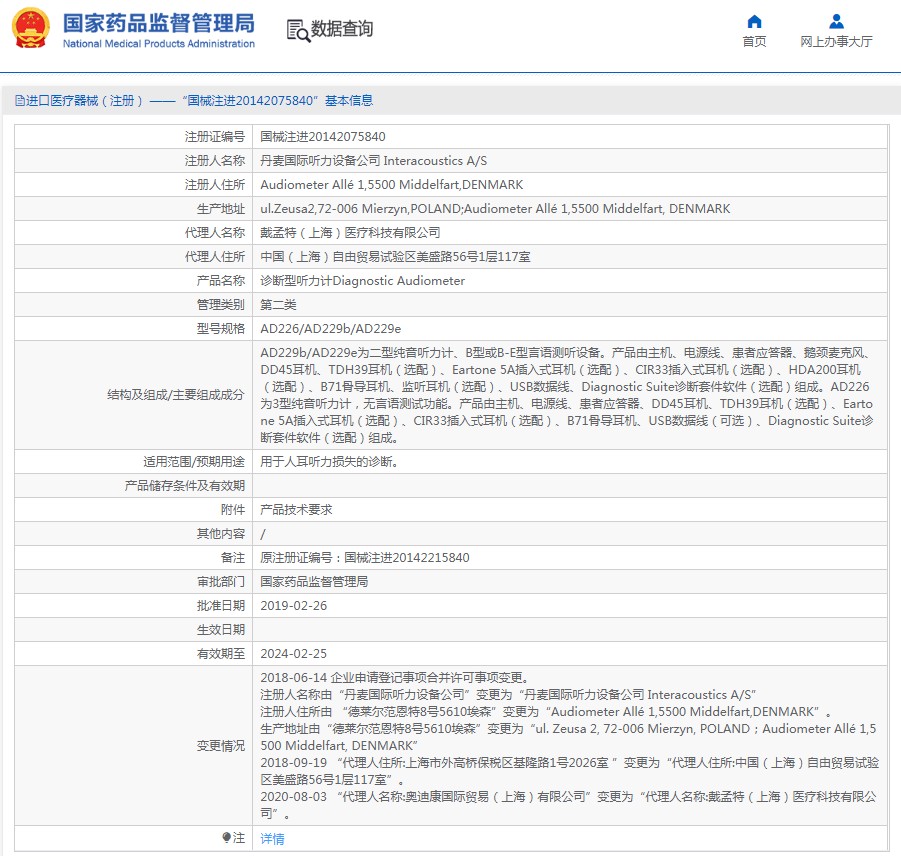This screenshot has width=901, height=856.
Task: Click the online service hall person icon
Action: click(836, 22)
